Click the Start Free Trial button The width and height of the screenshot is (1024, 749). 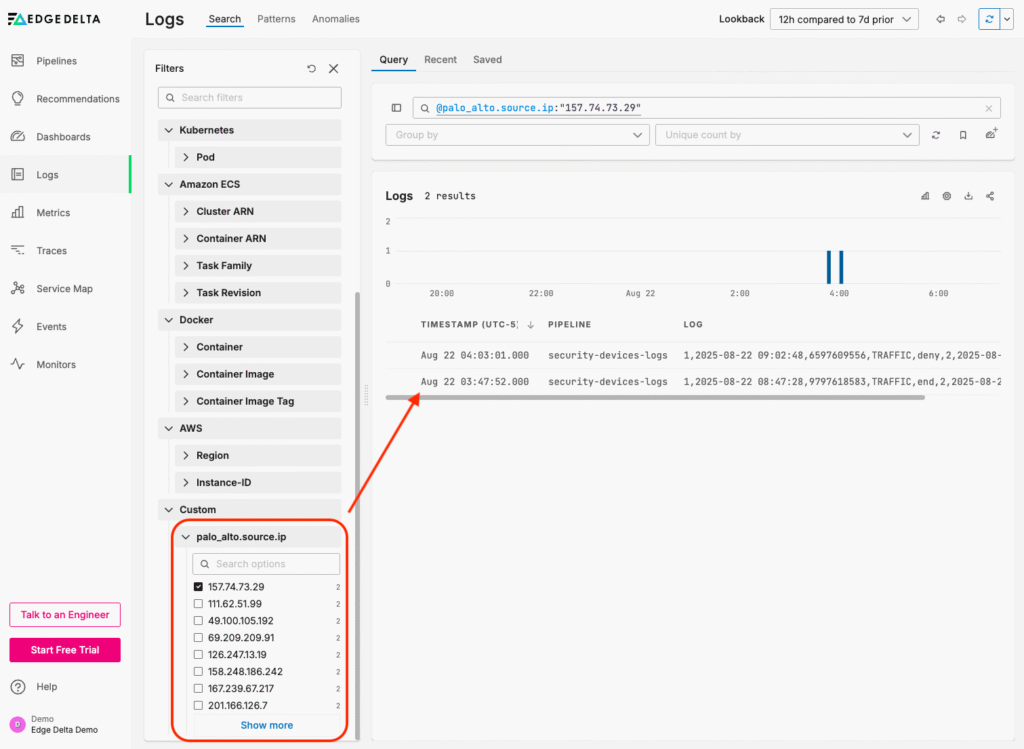click(x=65, y=650)
